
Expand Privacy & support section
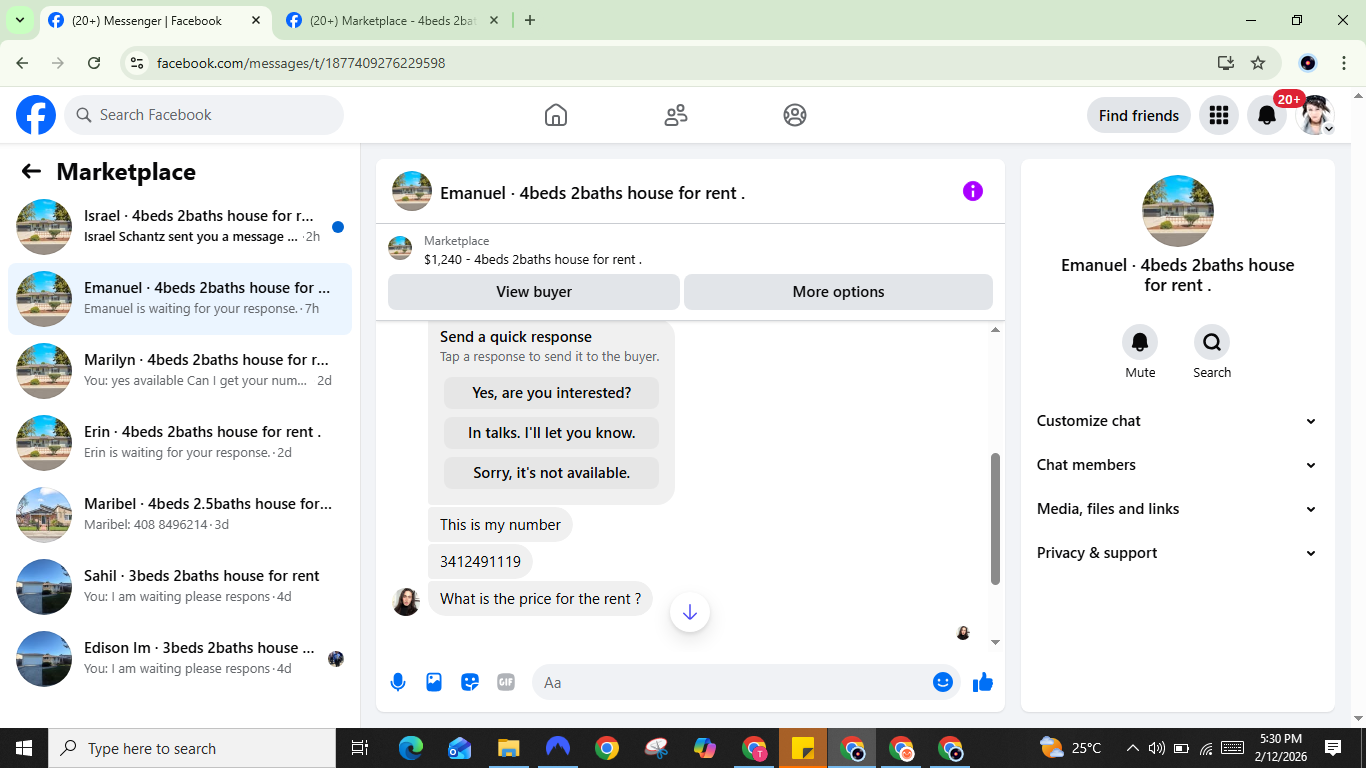coord(1177,553)
